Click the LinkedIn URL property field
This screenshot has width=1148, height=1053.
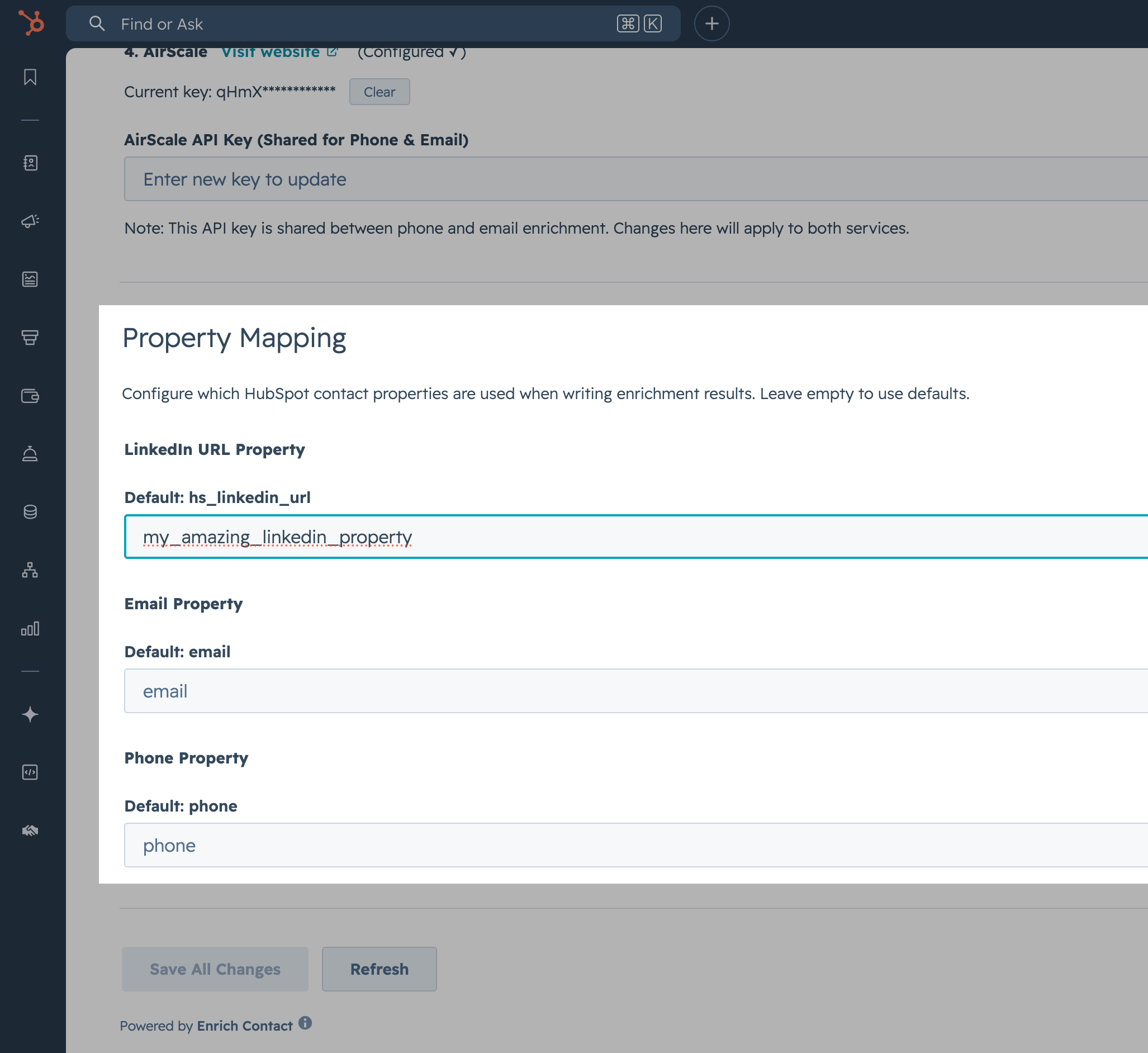tap(636, 537)
